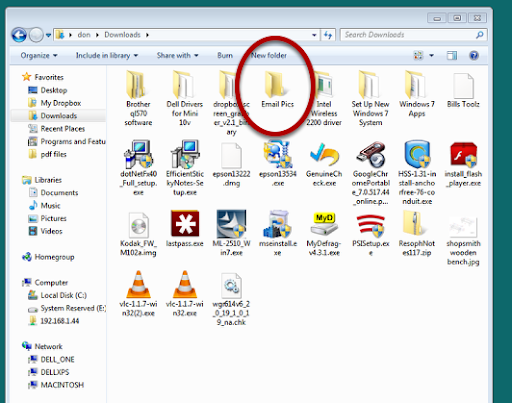Go back with the Back arrow button
Image resolution: width=512 pixels, height=403 pixels.
coord(19,35)
